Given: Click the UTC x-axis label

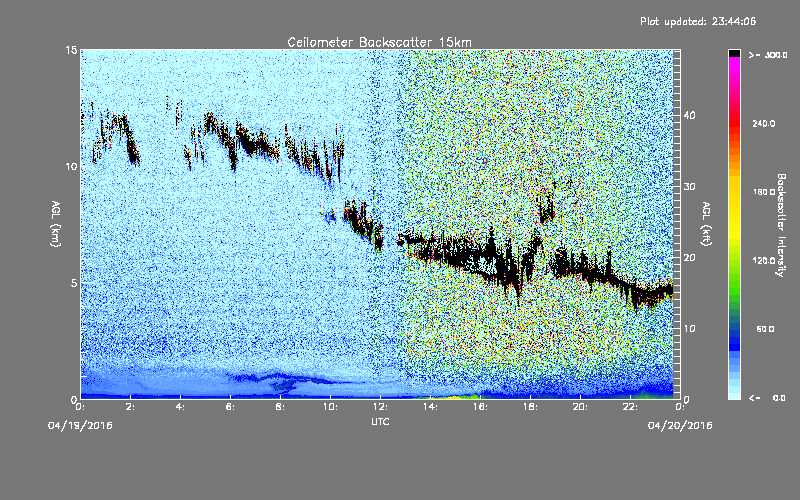Looking at the screenshot, I should tap(380, 421).
